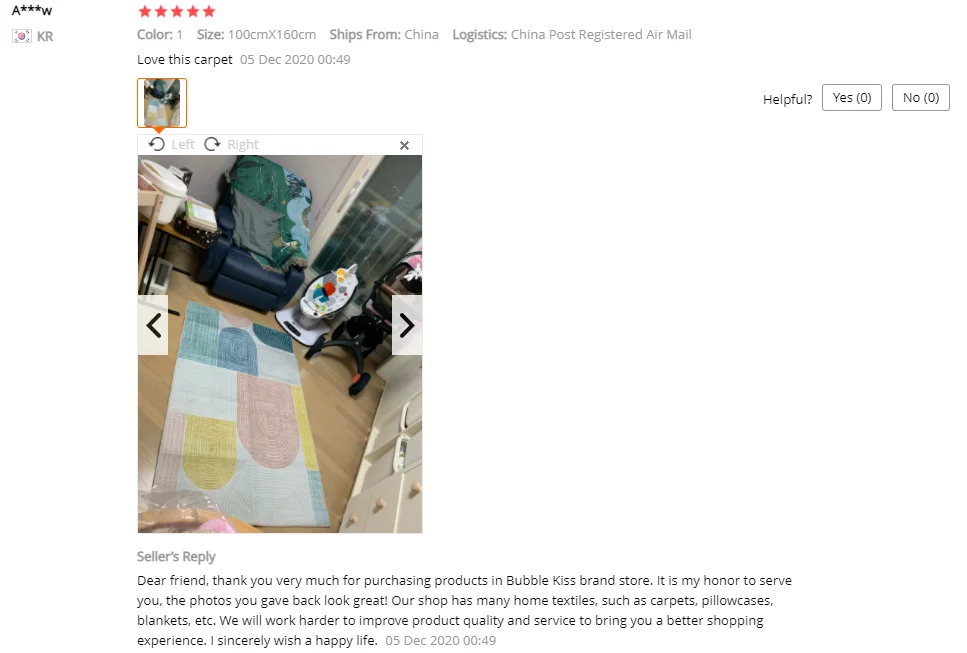Click the KR country code label
967x653 pixels.
tap(45, 36)
